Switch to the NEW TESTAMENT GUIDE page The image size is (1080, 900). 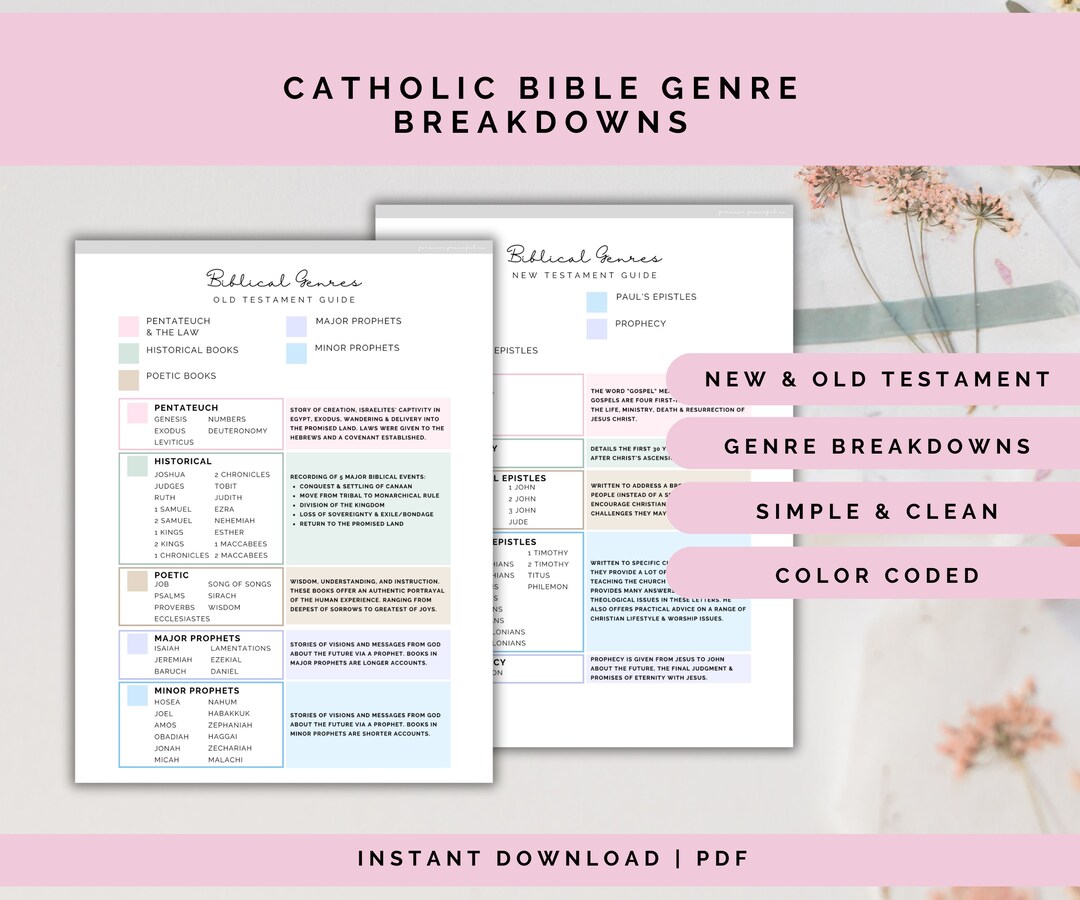pos(585,275)
